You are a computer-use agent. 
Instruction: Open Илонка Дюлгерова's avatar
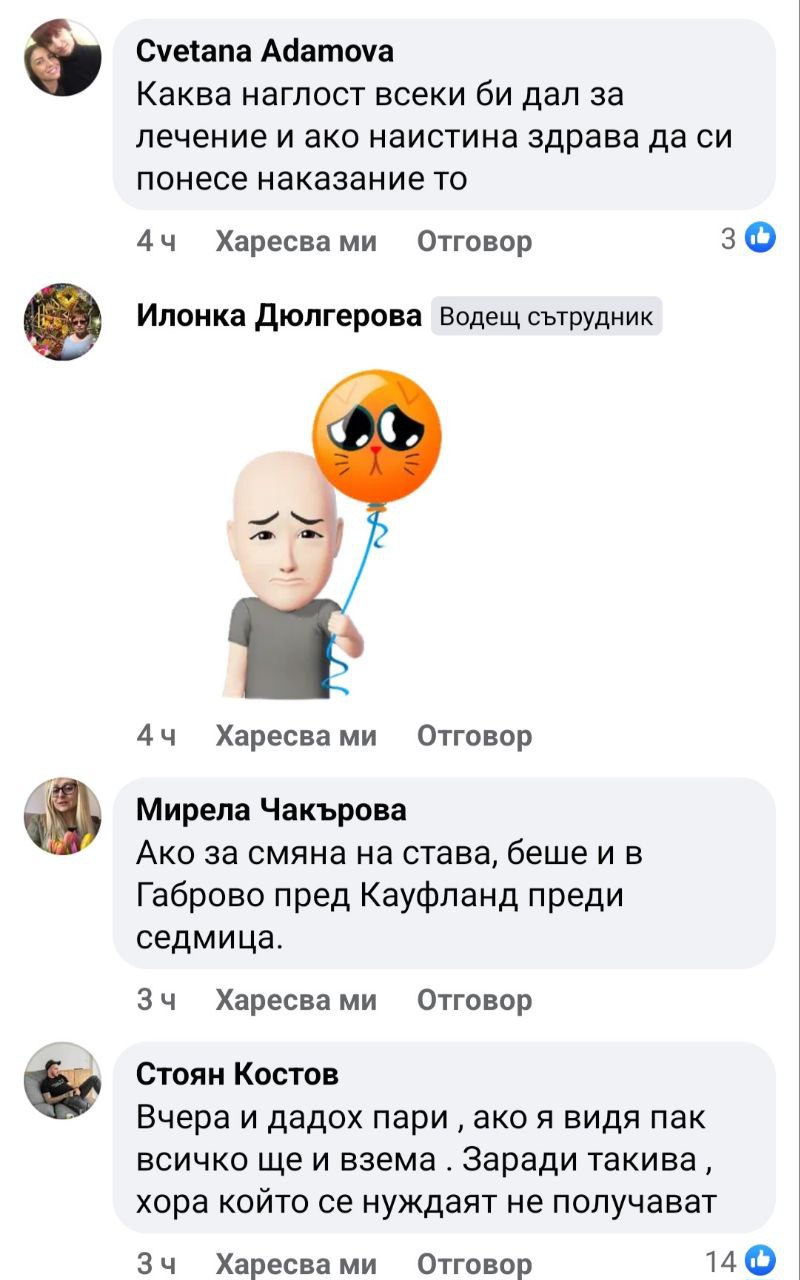[x=62, y=321]
